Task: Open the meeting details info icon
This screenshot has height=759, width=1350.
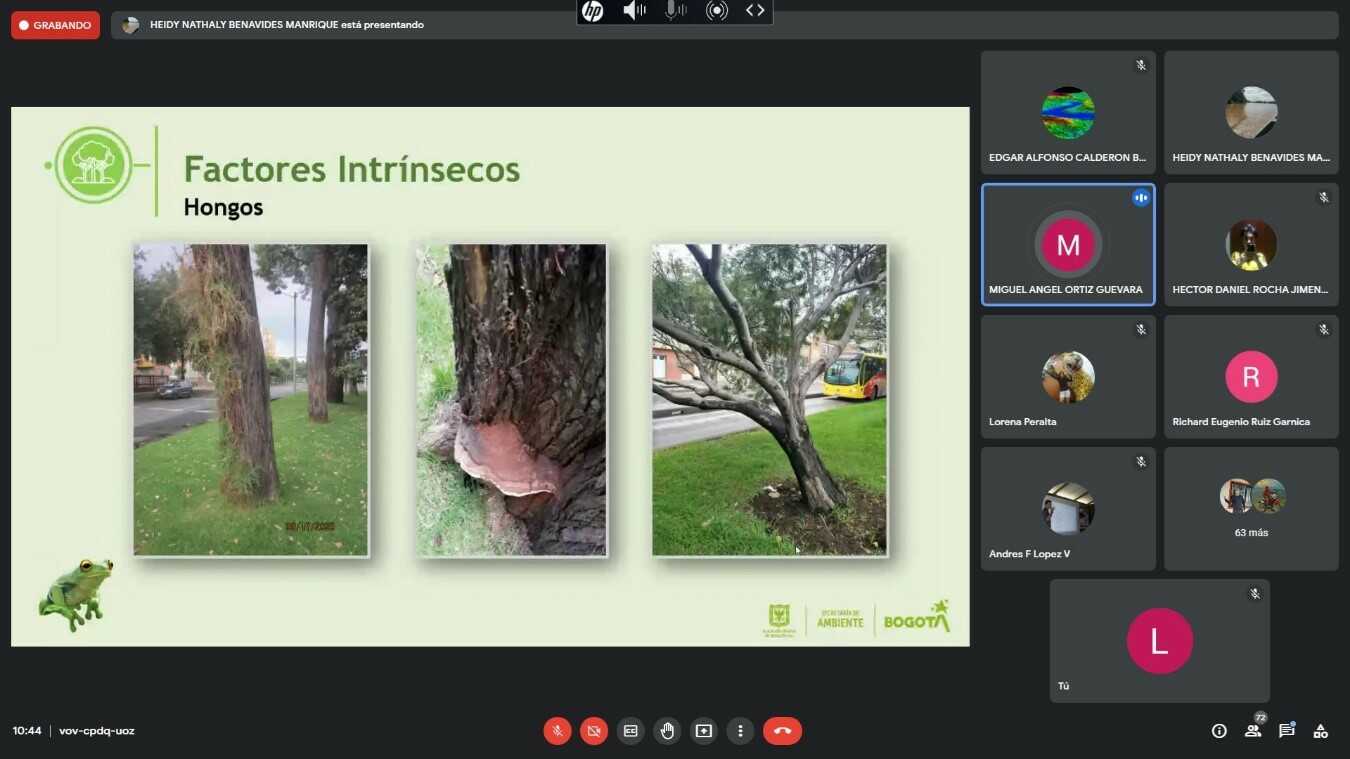Action: 1219,731
